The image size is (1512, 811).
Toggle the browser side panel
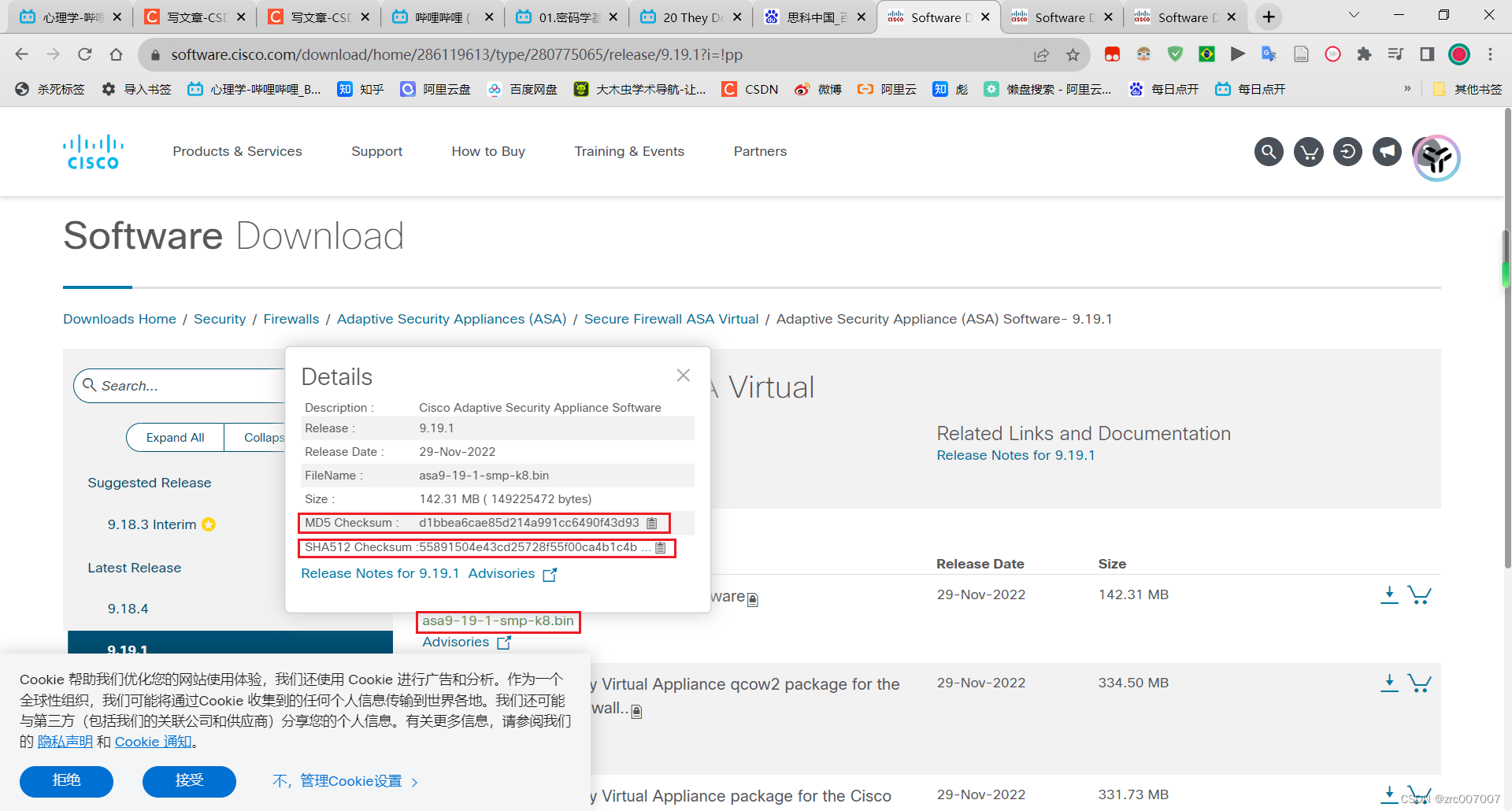(1427, 54)
